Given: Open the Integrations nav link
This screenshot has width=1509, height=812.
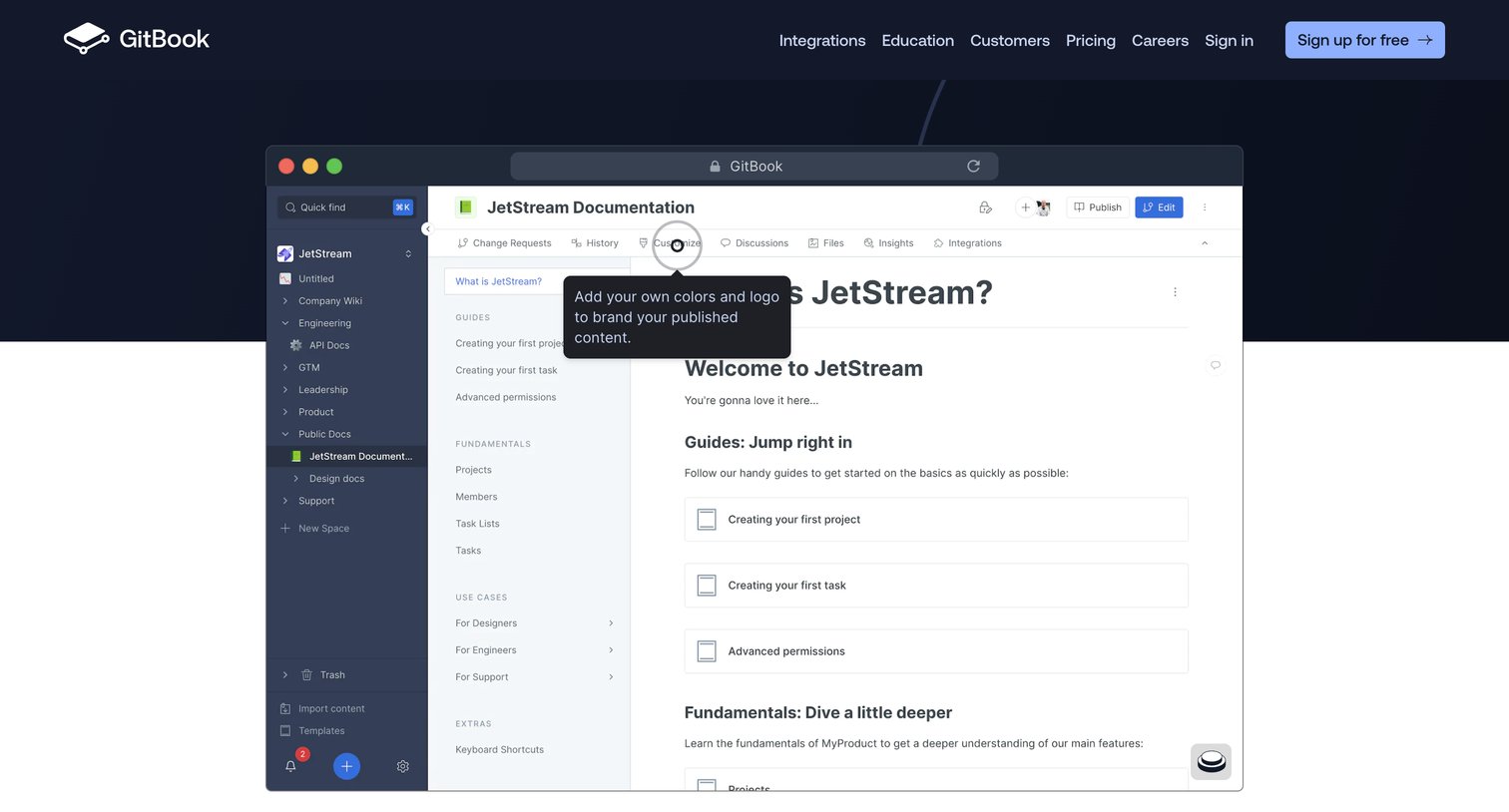Looking at the screenshot, I should 822,40.
